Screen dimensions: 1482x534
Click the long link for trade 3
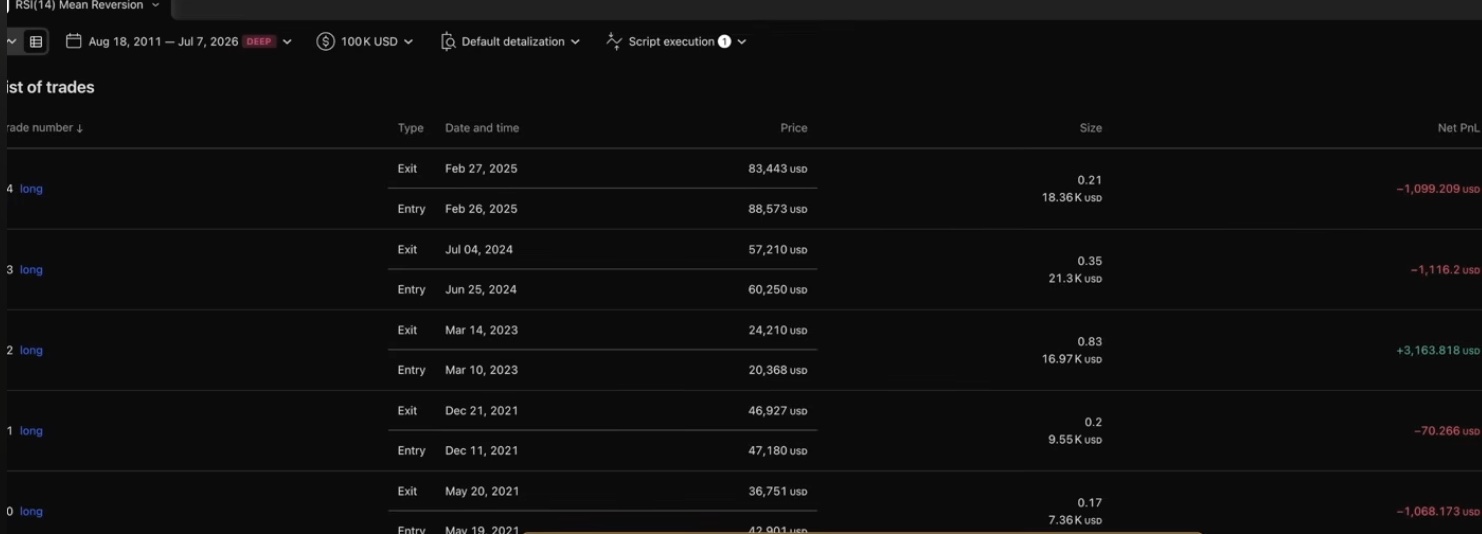tap(31, 270)
